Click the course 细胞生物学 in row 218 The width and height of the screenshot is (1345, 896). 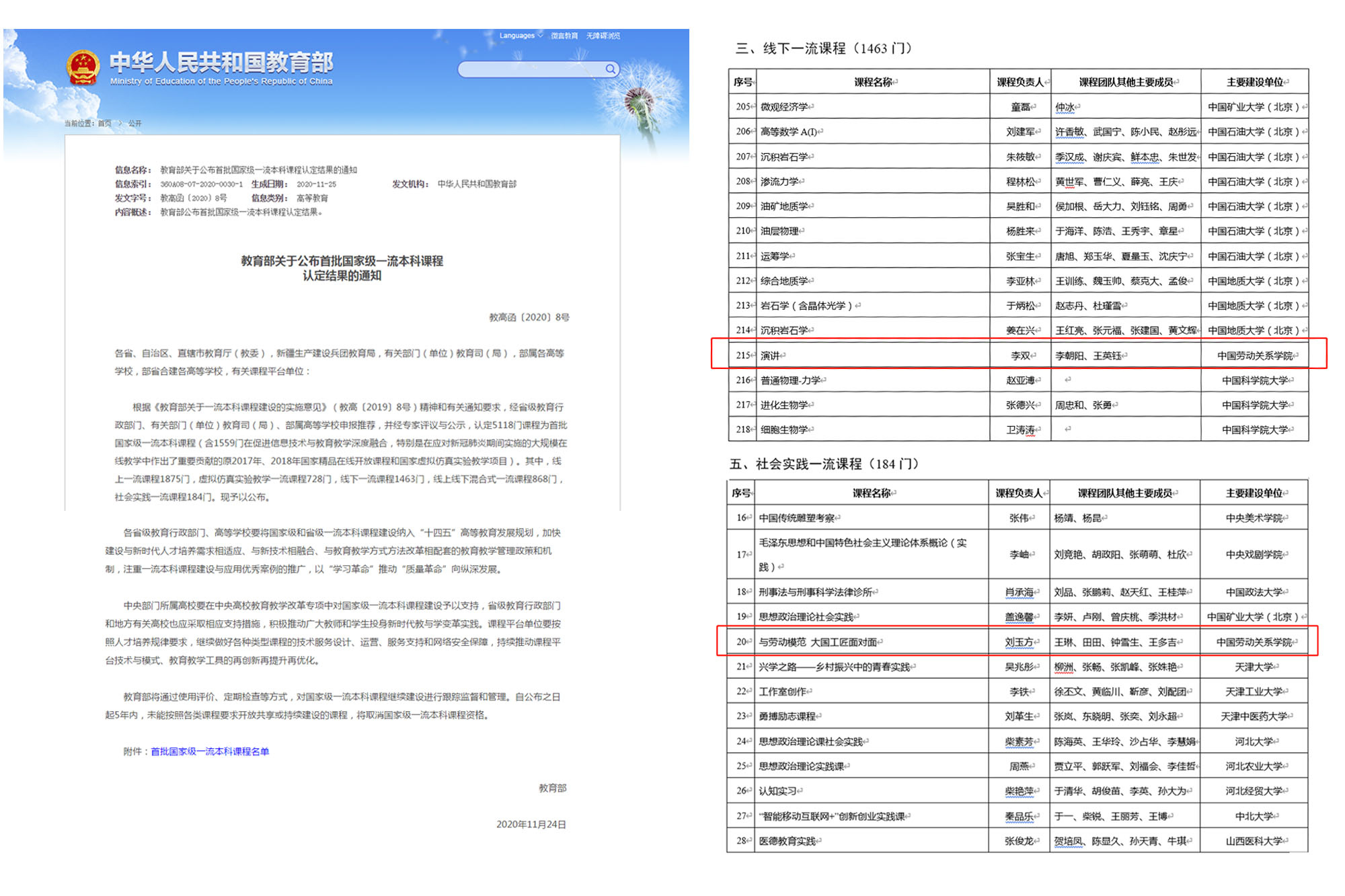pyautogui.click(x=783, y=430)
